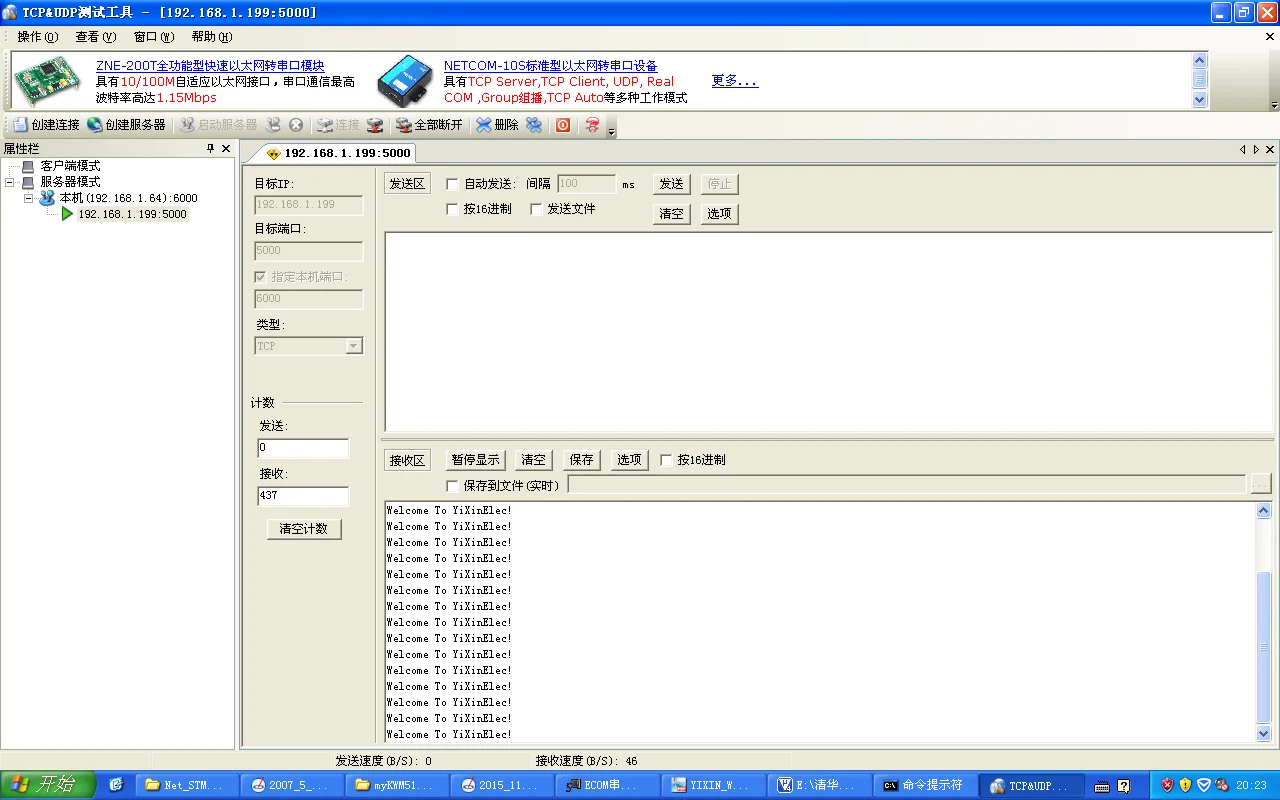This screenshot has width=1280, height=800.
Task: Click the red power exit toolbar icon
Action: point(563,125)
